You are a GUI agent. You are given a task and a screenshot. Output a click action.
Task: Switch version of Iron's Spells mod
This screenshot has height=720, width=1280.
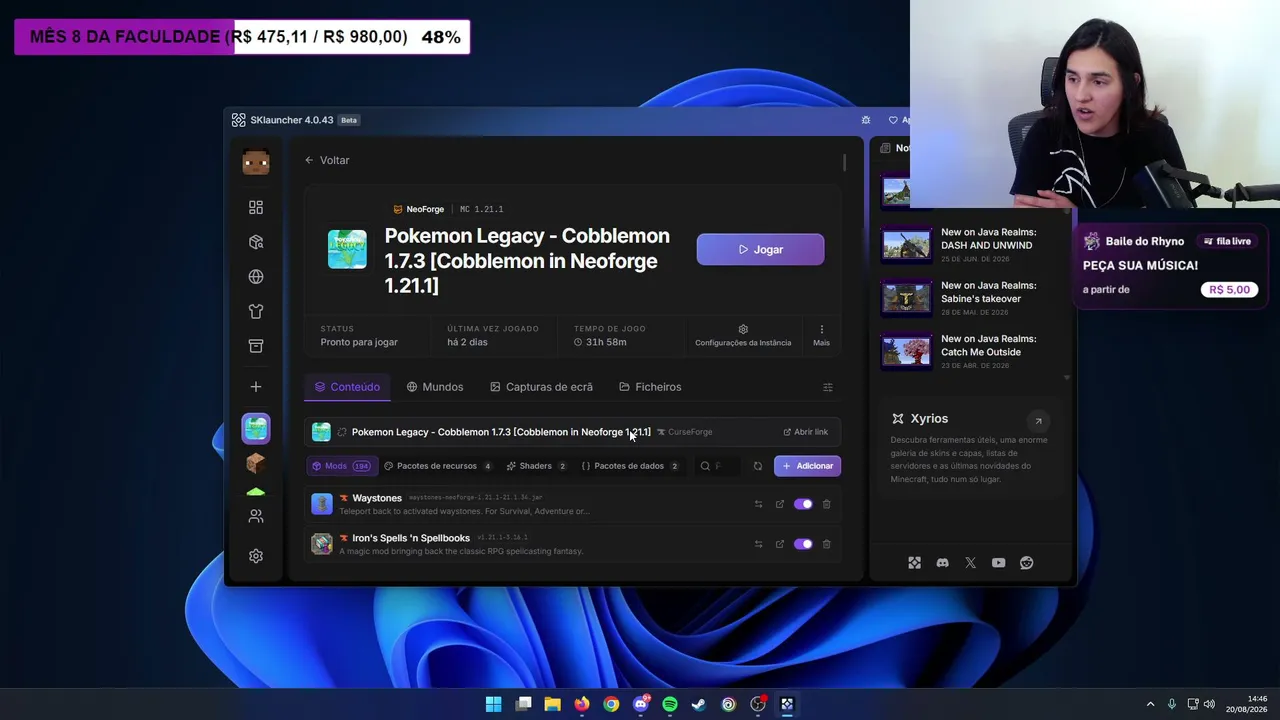[758, 544]
